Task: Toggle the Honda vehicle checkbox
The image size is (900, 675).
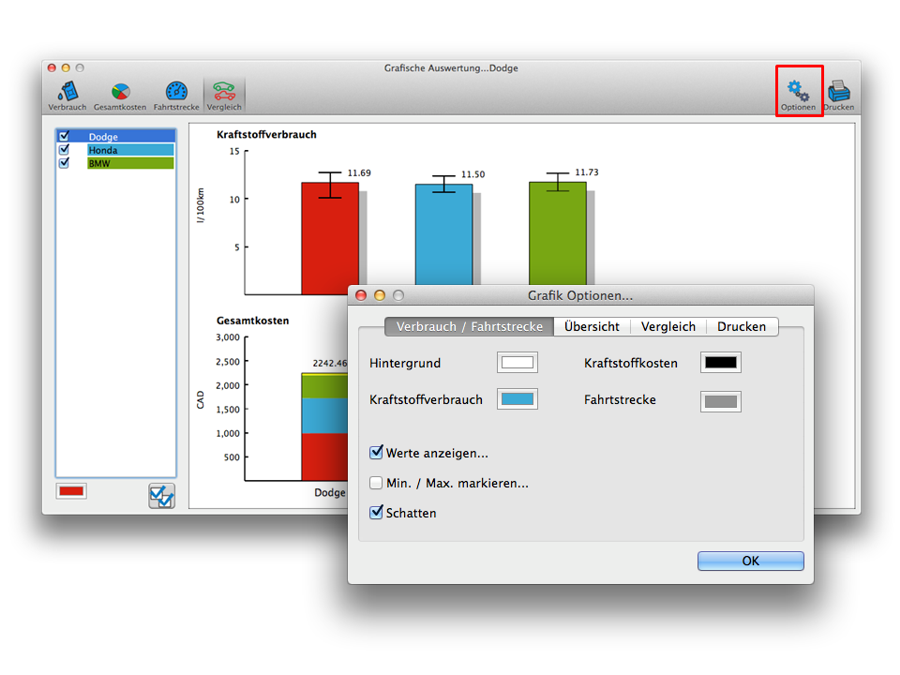Action: 64,150
